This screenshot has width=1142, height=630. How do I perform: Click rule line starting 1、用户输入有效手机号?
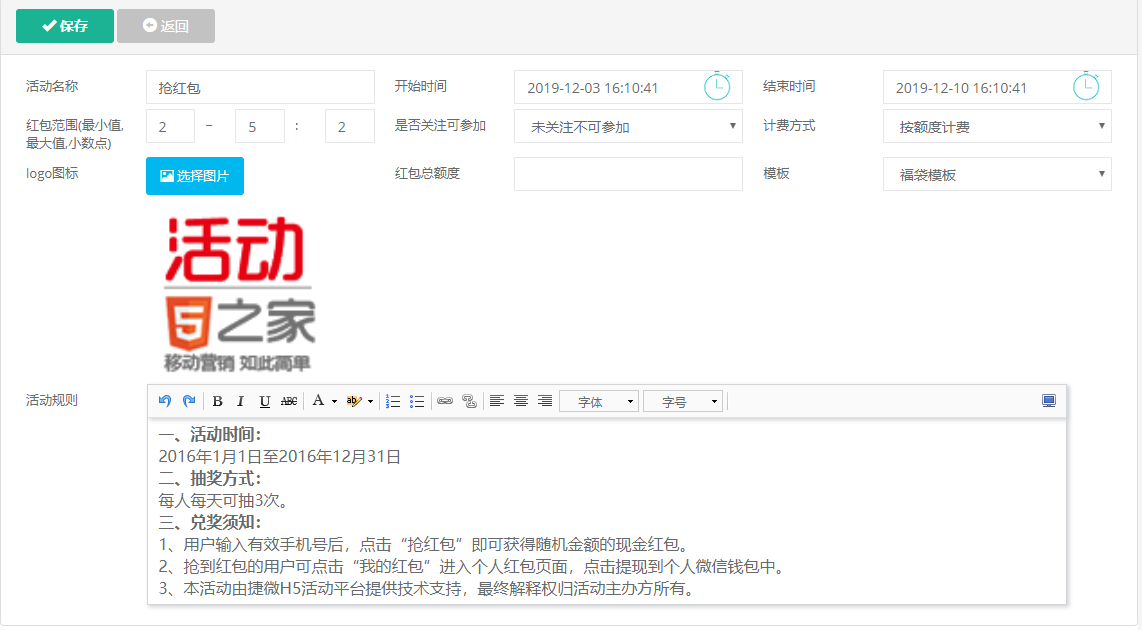tap(424, 544)
